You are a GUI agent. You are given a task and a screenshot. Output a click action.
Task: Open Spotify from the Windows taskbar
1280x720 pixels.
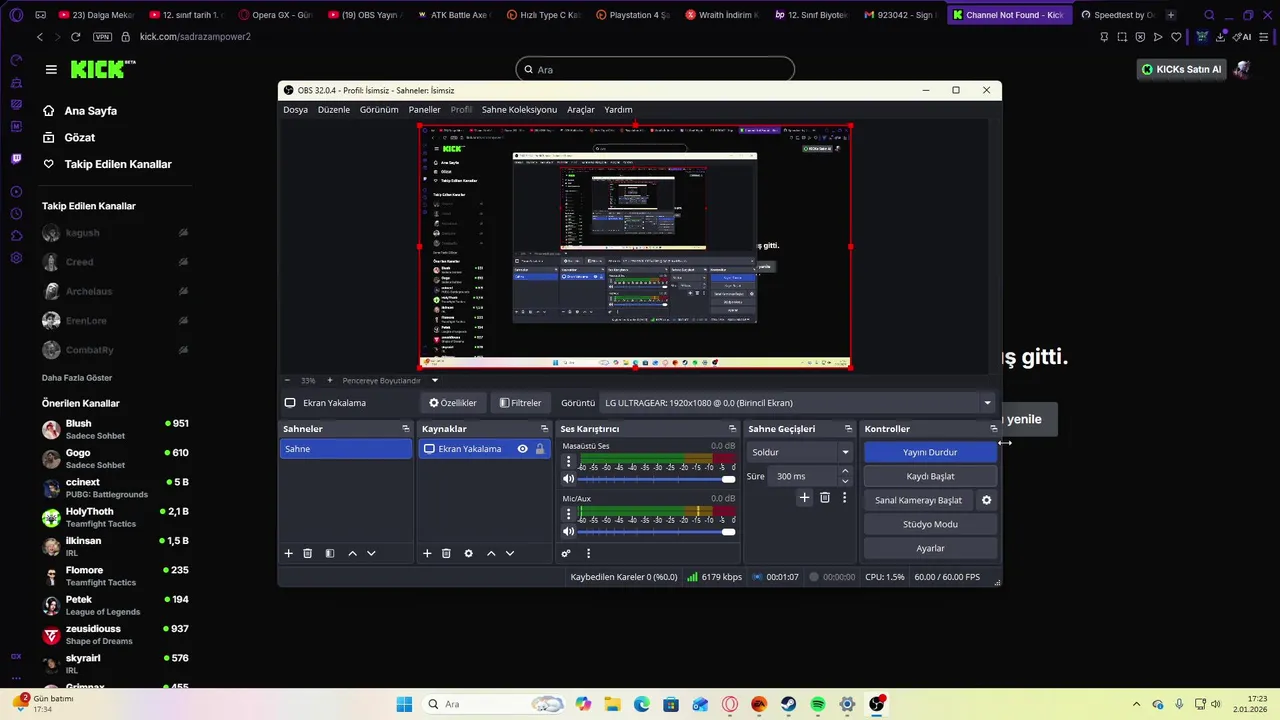pyautogui.click(x=818, y=704)
